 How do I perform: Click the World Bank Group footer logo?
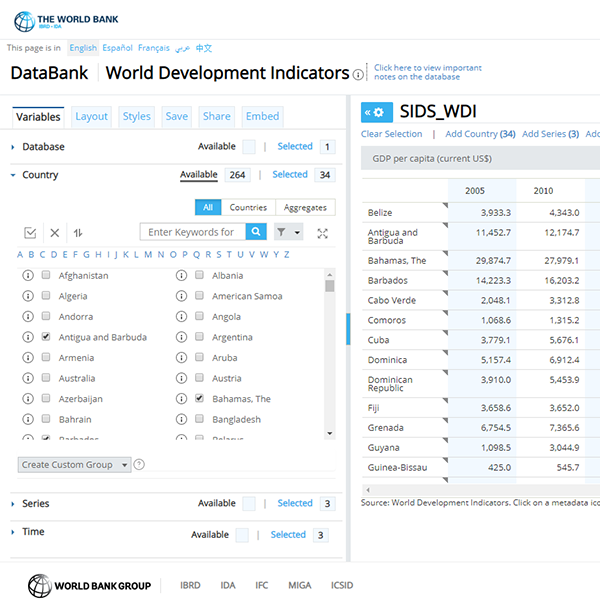(x=90, y=585)
